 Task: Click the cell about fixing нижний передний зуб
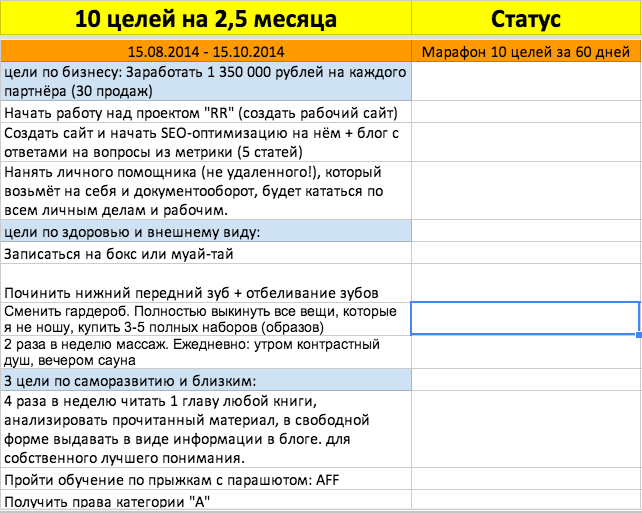[x=206, y=283]
